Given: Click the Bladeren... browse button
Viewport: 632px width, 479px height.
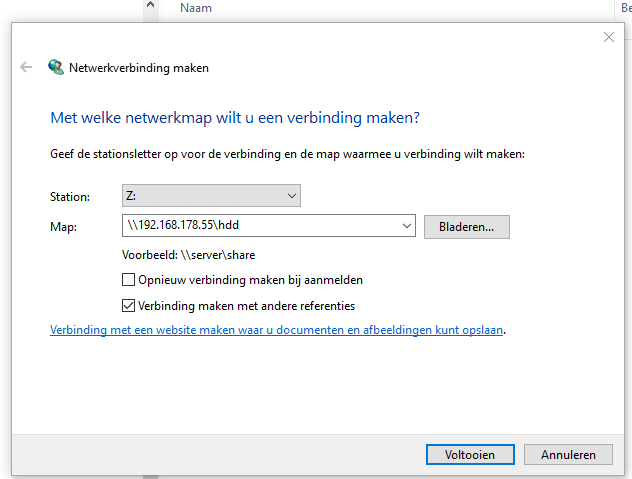Looking at the screenshot, I should pos(467,227).
